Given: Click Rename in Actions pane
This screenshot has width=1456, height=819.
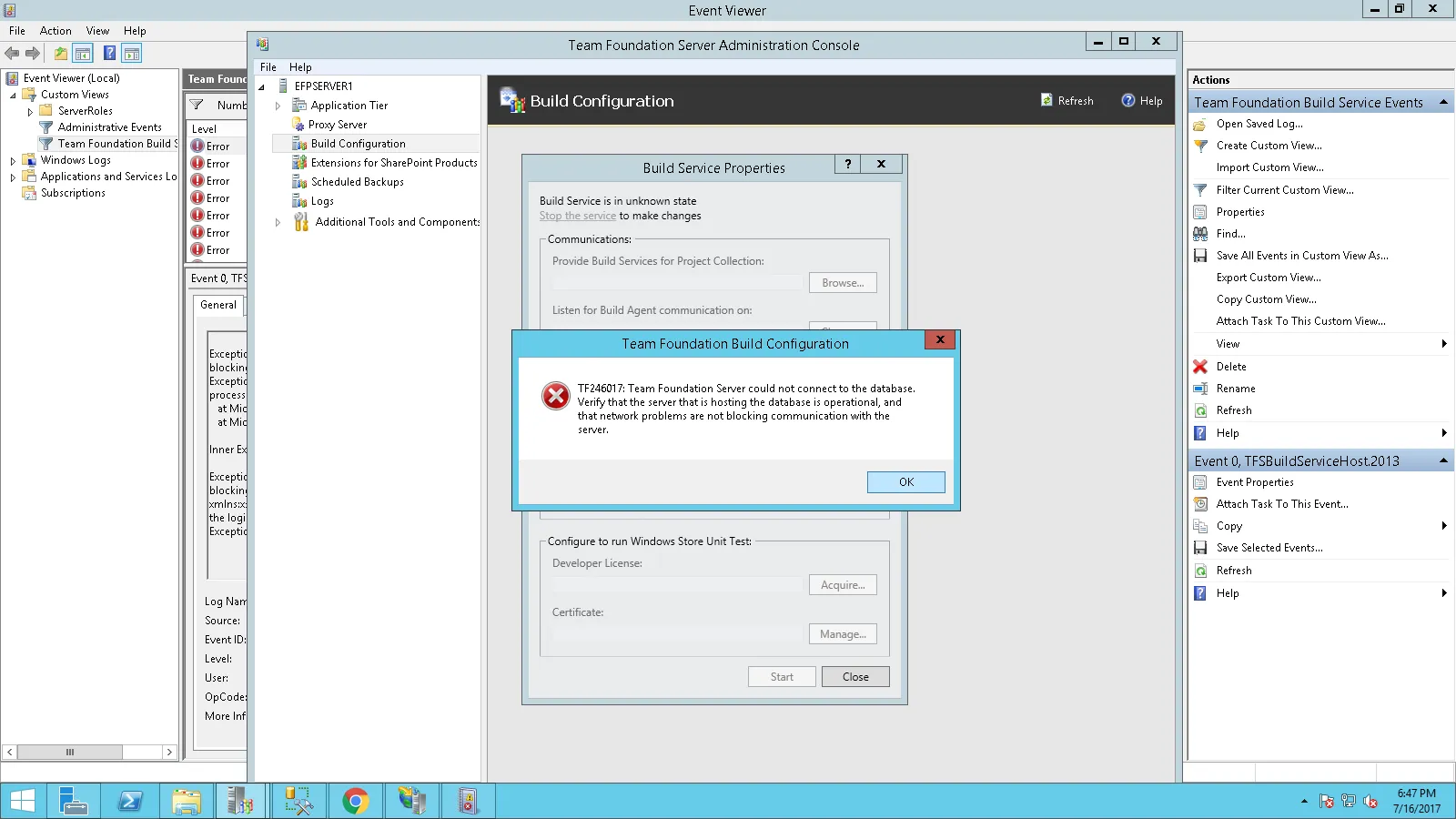Looking at the screenshot, I should (x=1236, y=389).
